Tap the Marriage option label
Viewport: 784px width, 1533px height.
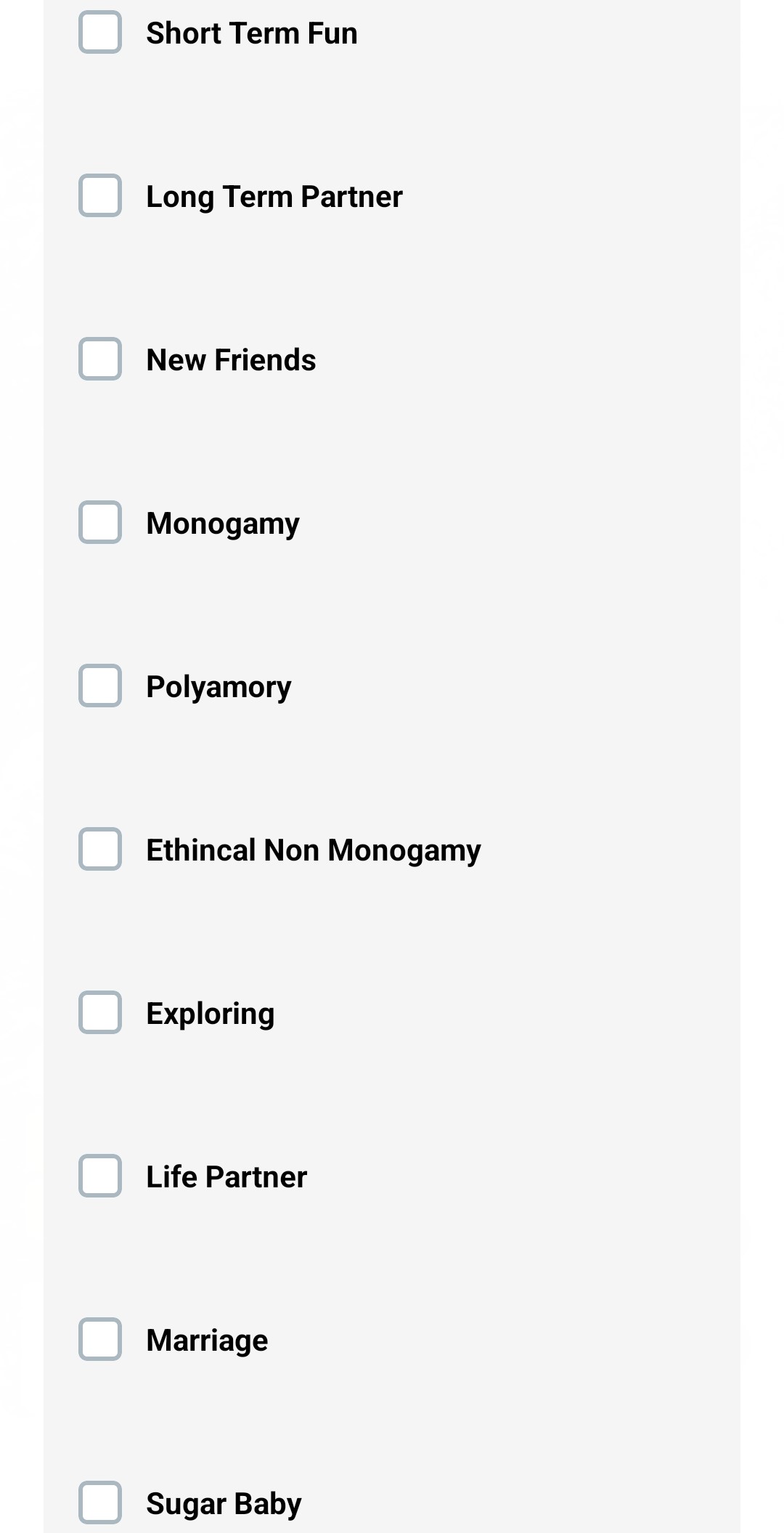pos(207,1341)
